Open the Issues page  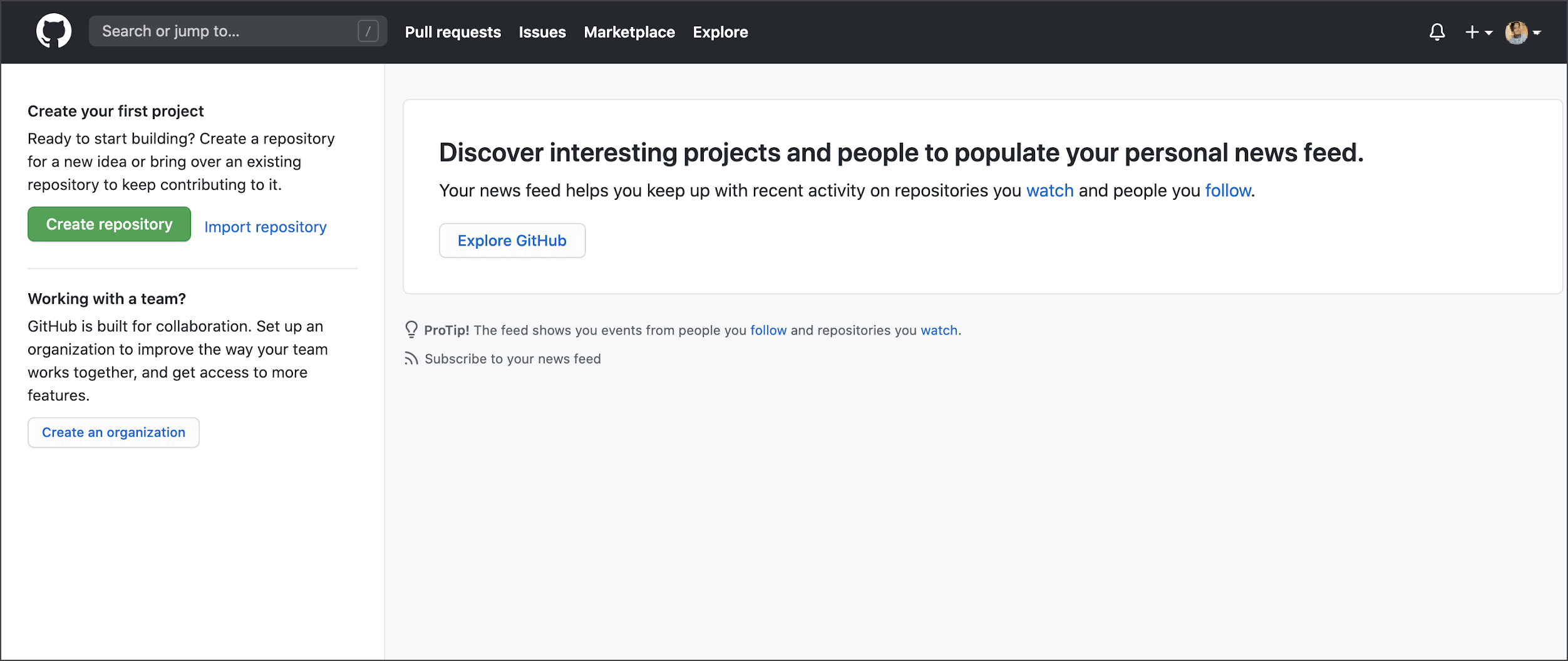coord(542,32)
